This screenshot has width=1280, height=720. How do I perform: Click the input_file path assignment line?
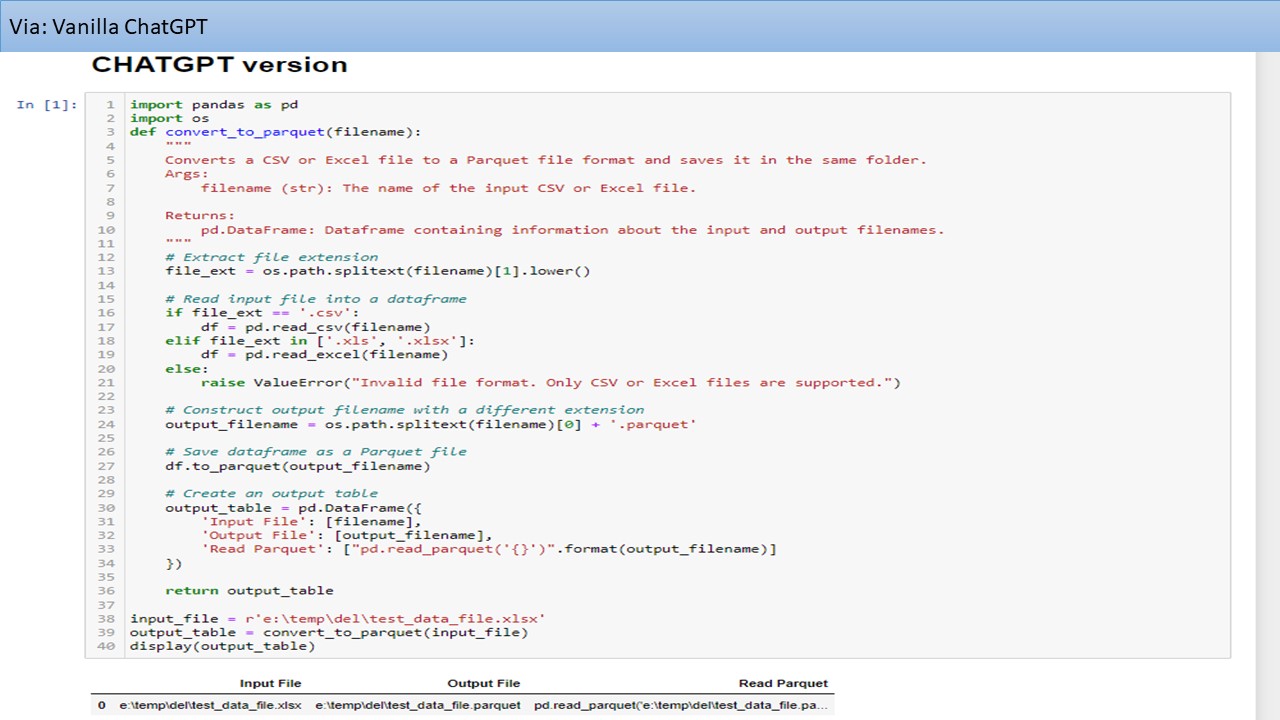(x=338, y=618)
